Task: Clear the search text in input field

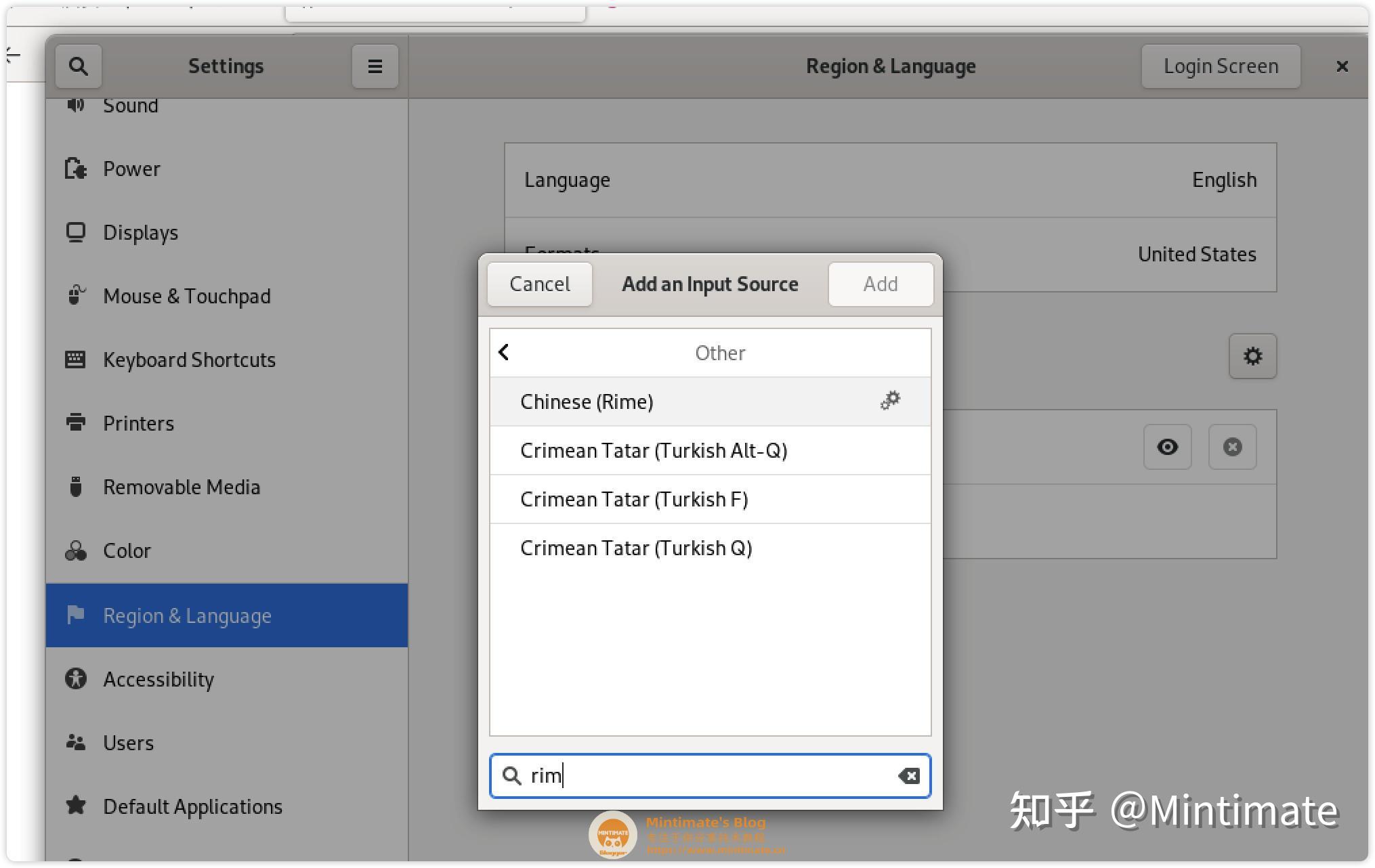Action: (x=908, y=776)
